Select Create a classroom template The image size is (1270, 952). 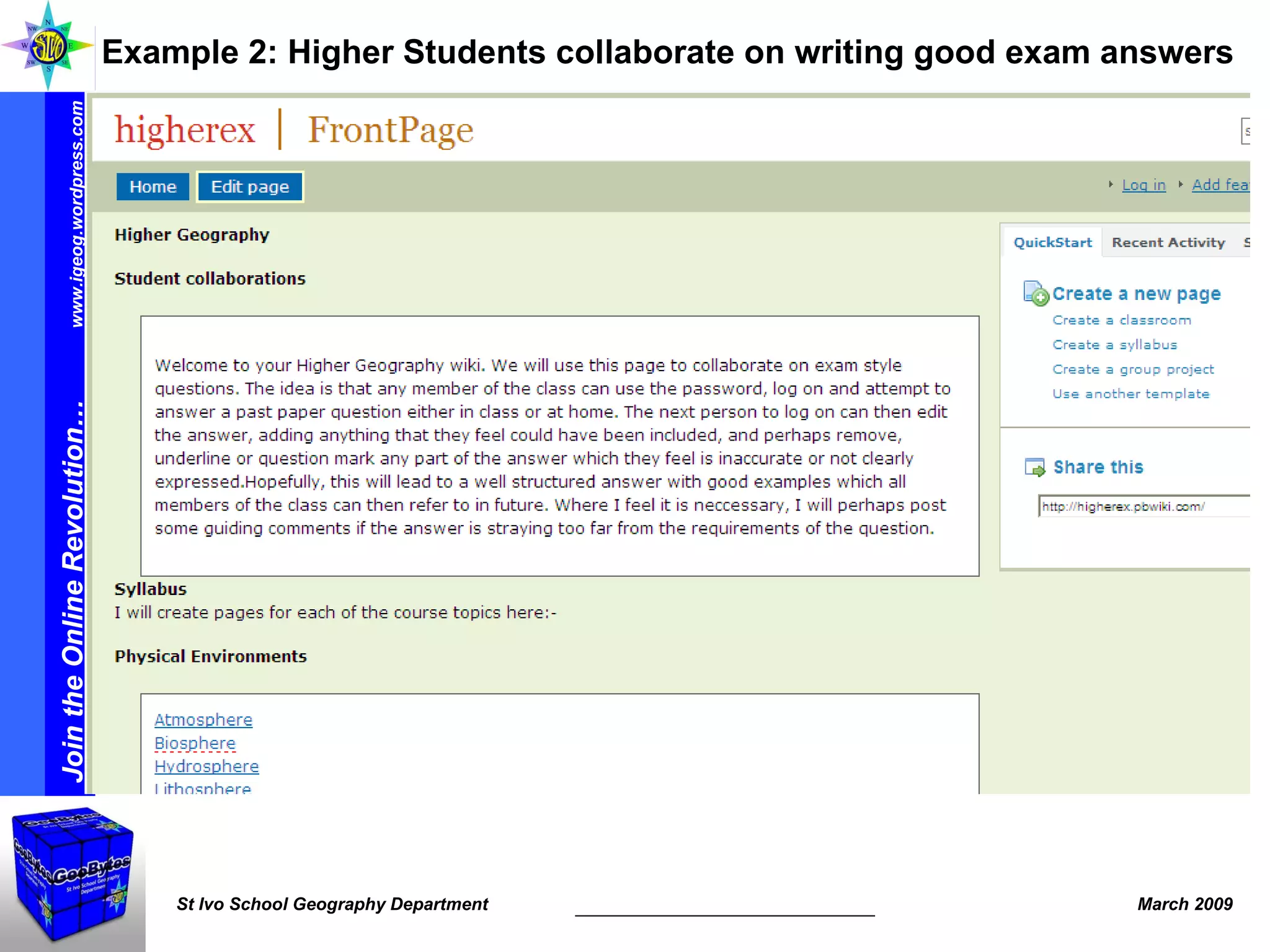click(x=1121, y=320)
